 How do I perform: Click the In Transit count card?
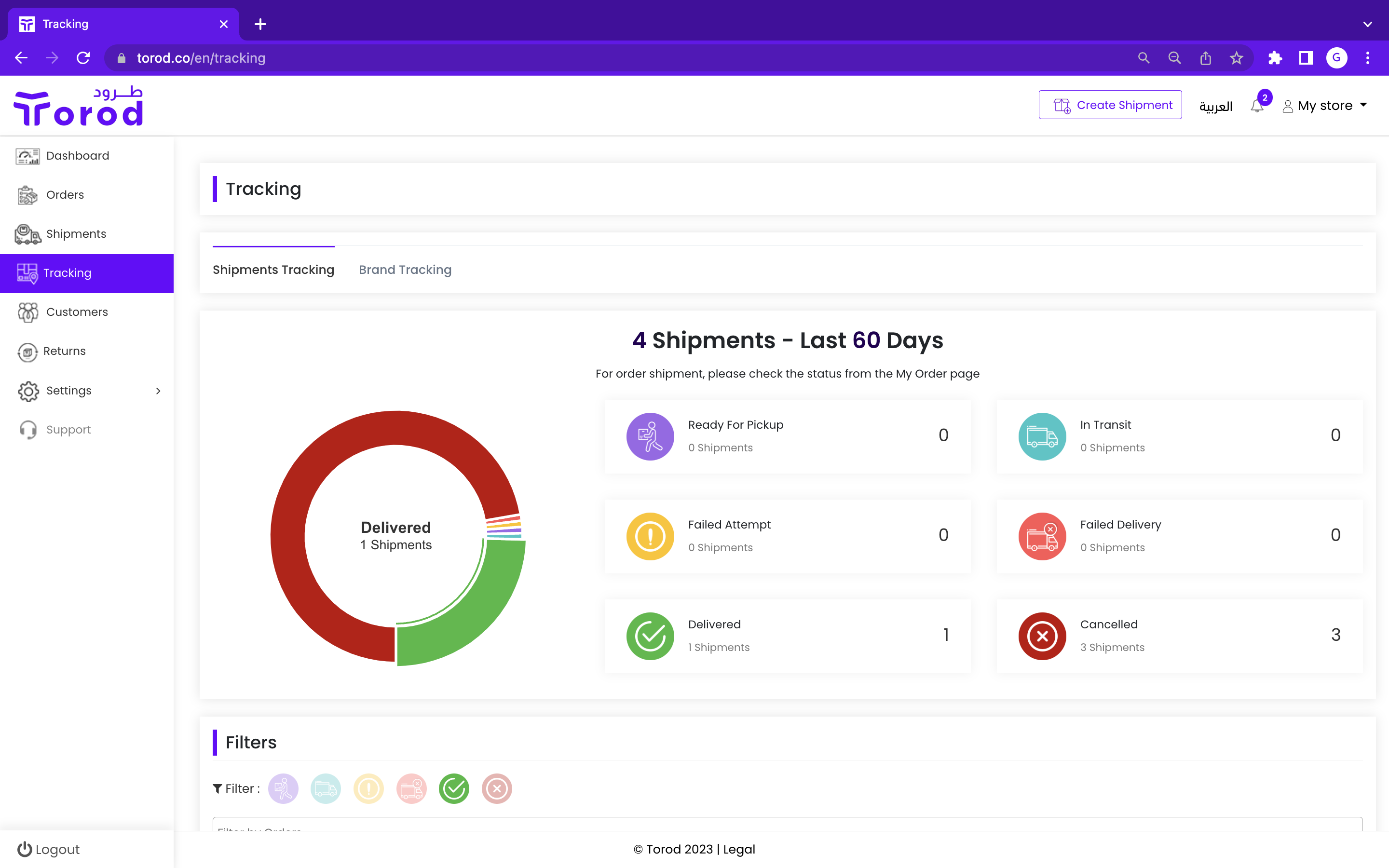tap(1180, 436)
